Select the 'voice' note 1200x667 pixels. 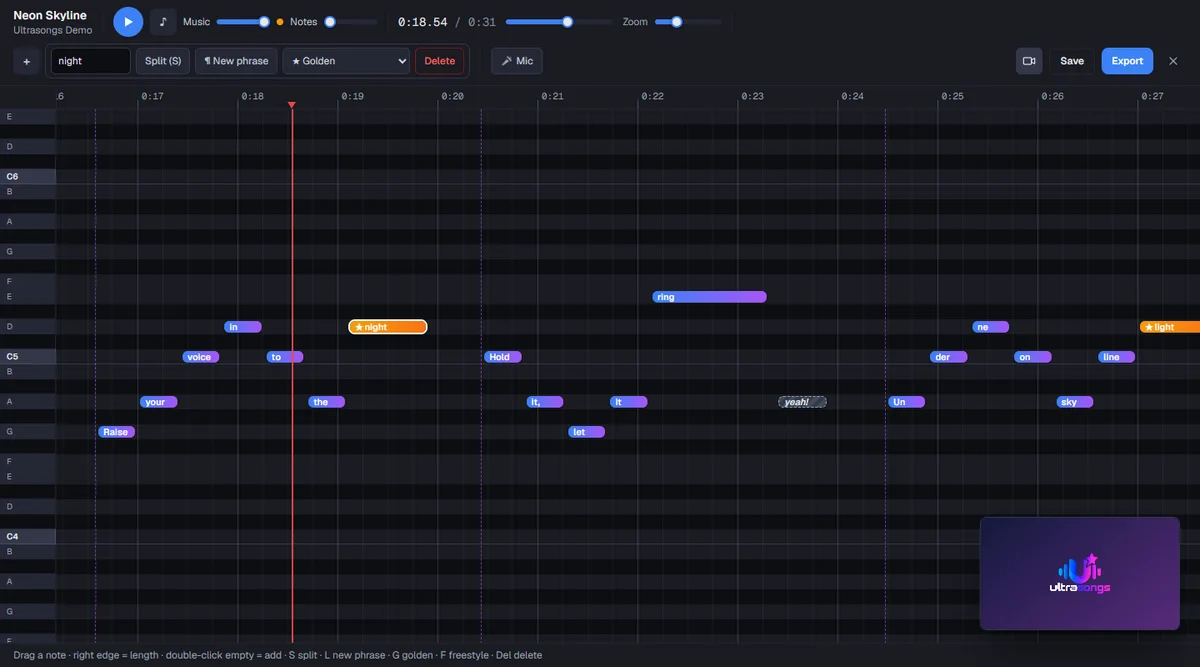click(200, 357)
